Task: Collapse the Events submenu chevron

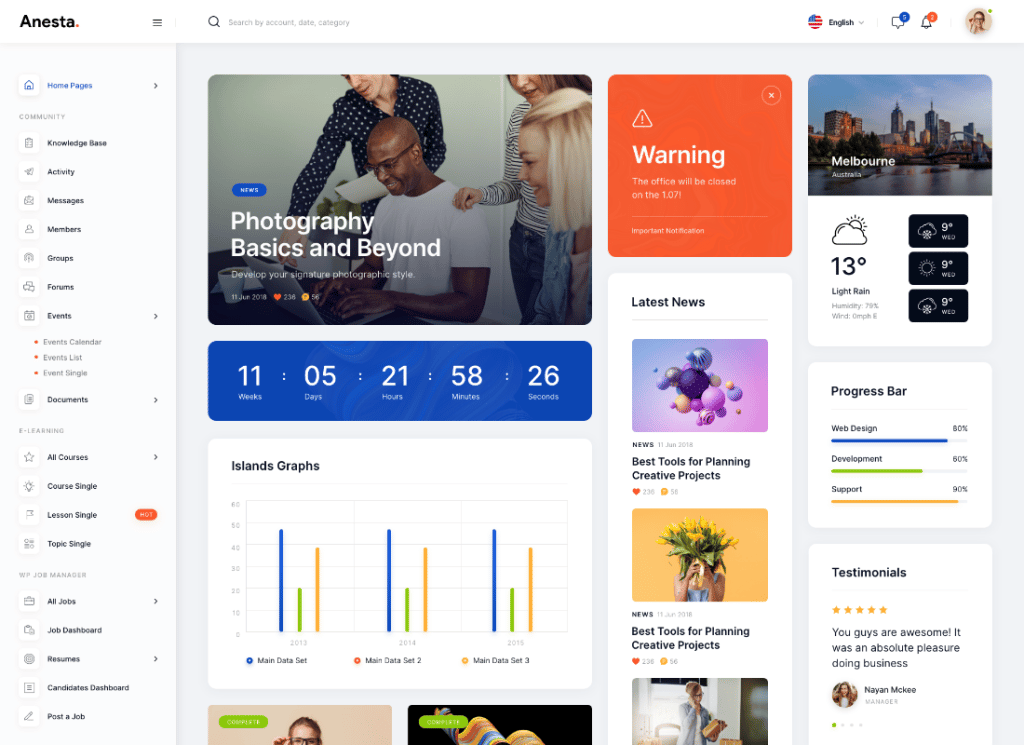Action: click(155, 316)
